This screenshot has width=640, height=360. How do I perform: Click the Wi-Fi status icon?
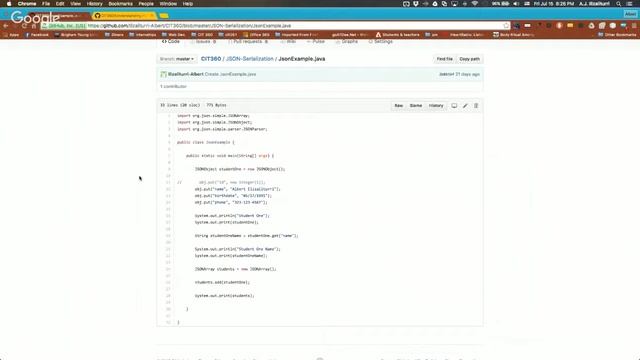pyautogui.click(x=475, y=4)
